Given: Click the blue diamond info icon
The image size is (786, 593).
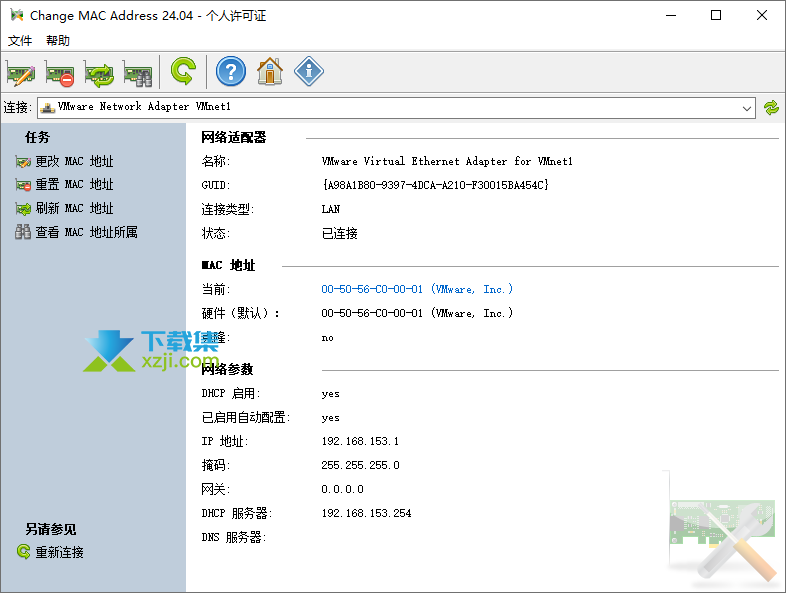Looking at the screenshot, I should pos(309,71).
